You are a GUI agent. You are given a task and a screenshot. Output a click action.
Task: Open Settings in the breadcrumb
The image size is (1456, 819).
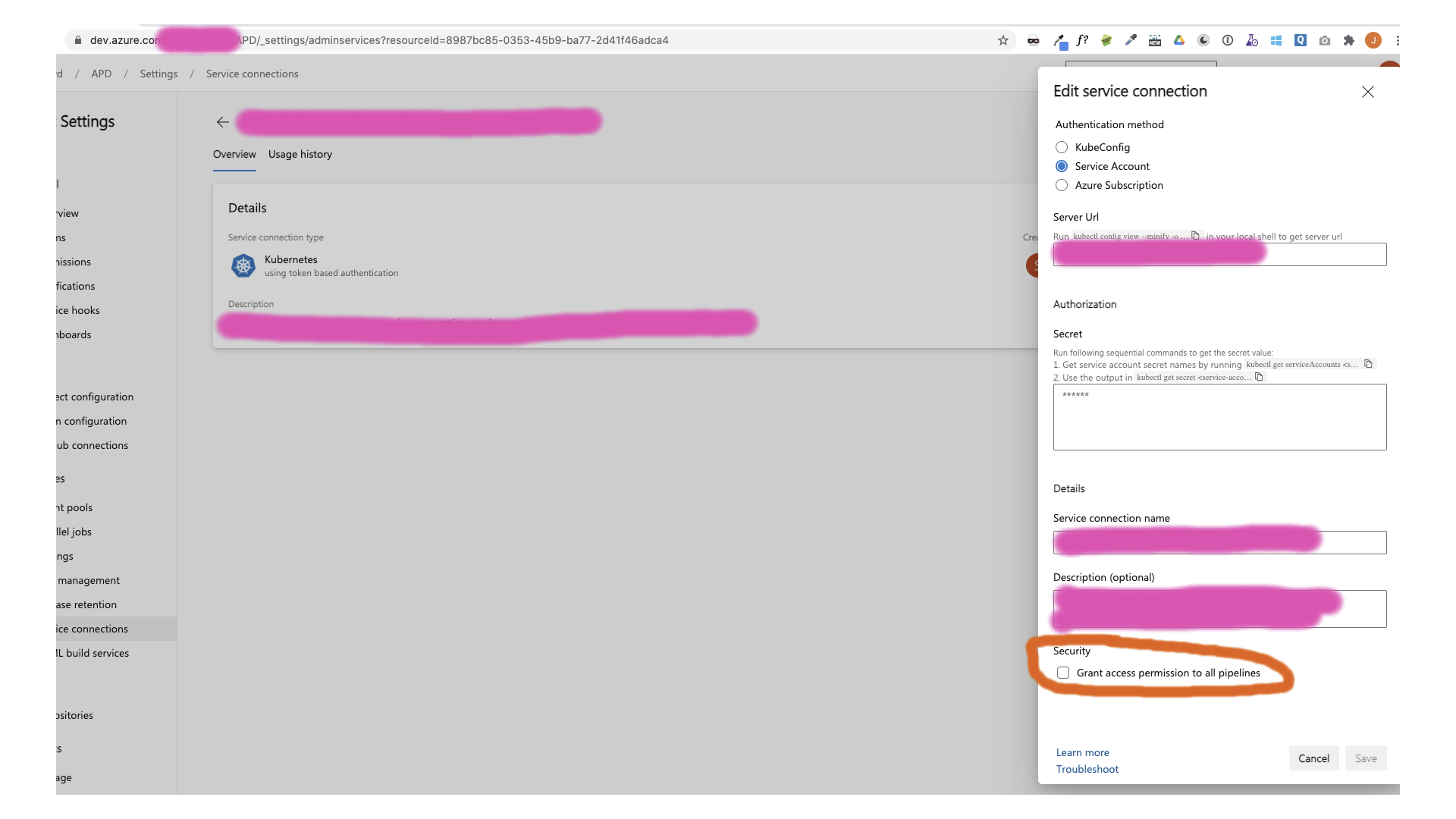[x=158, y=74]
